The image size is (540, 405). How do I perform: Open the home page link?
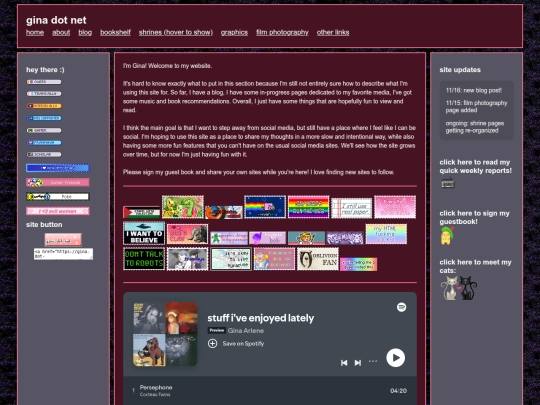pos(35,32)
